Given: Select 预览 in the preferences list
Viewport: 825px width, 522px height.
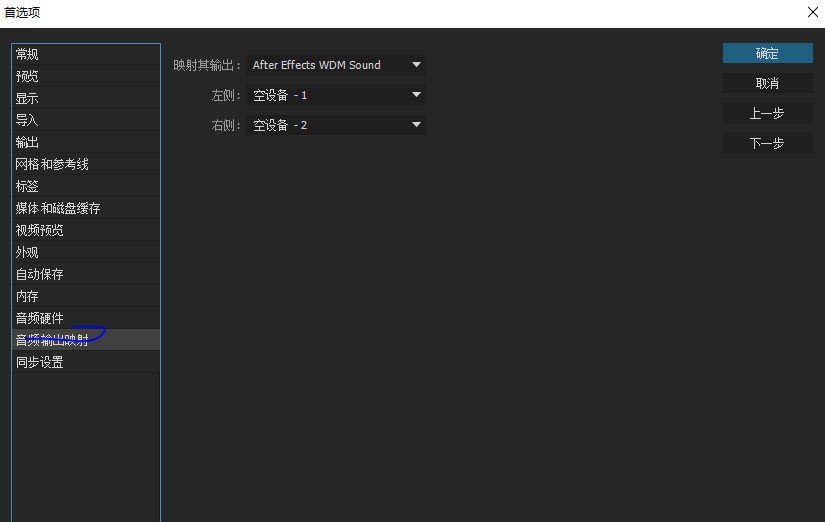Looking at the screenshot, I should pyautogui.click(x=86, y=76).
